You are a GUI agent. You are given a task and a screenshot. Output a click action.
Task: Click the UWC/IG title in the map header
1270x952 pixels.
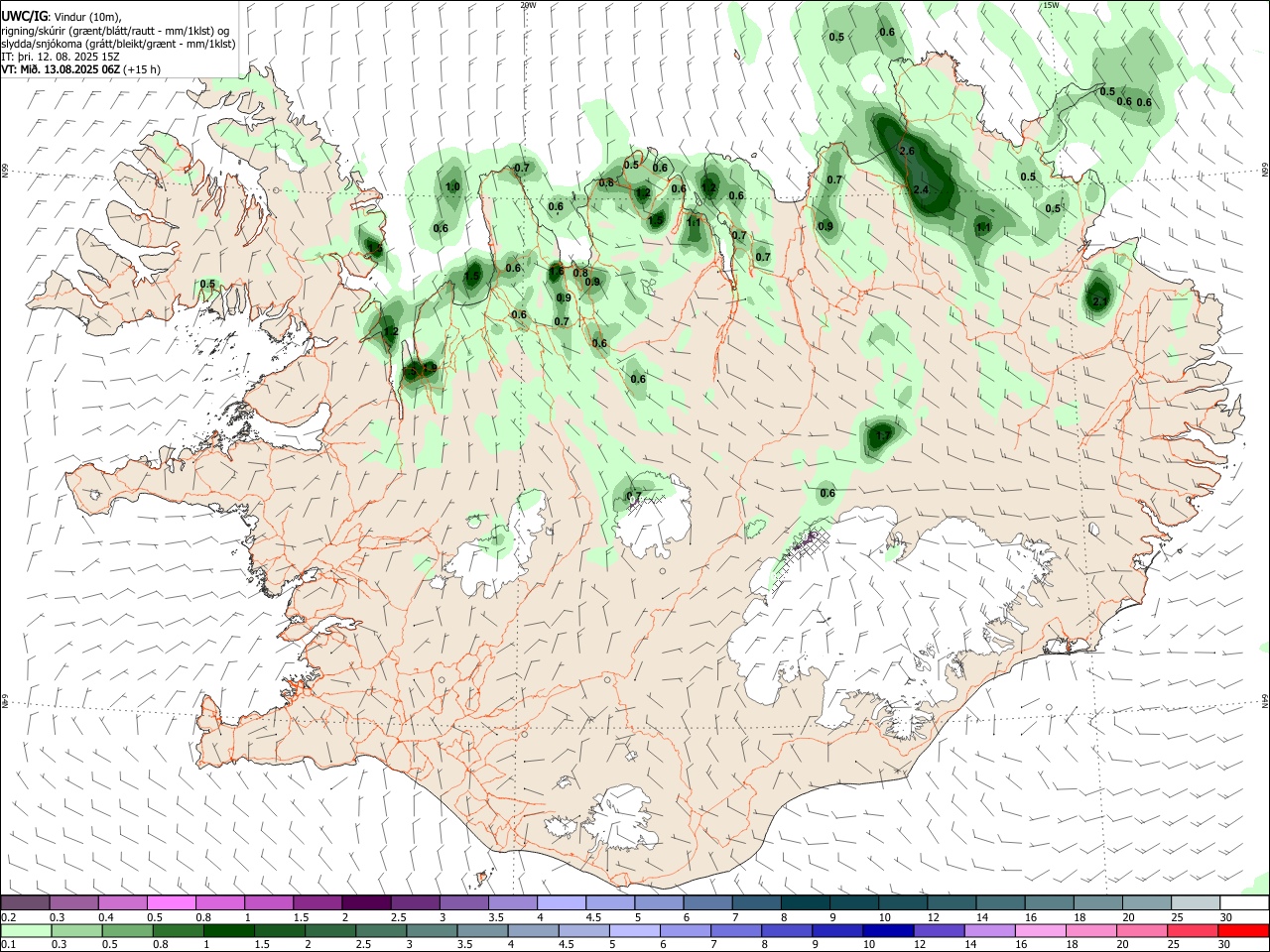point(24,17)
